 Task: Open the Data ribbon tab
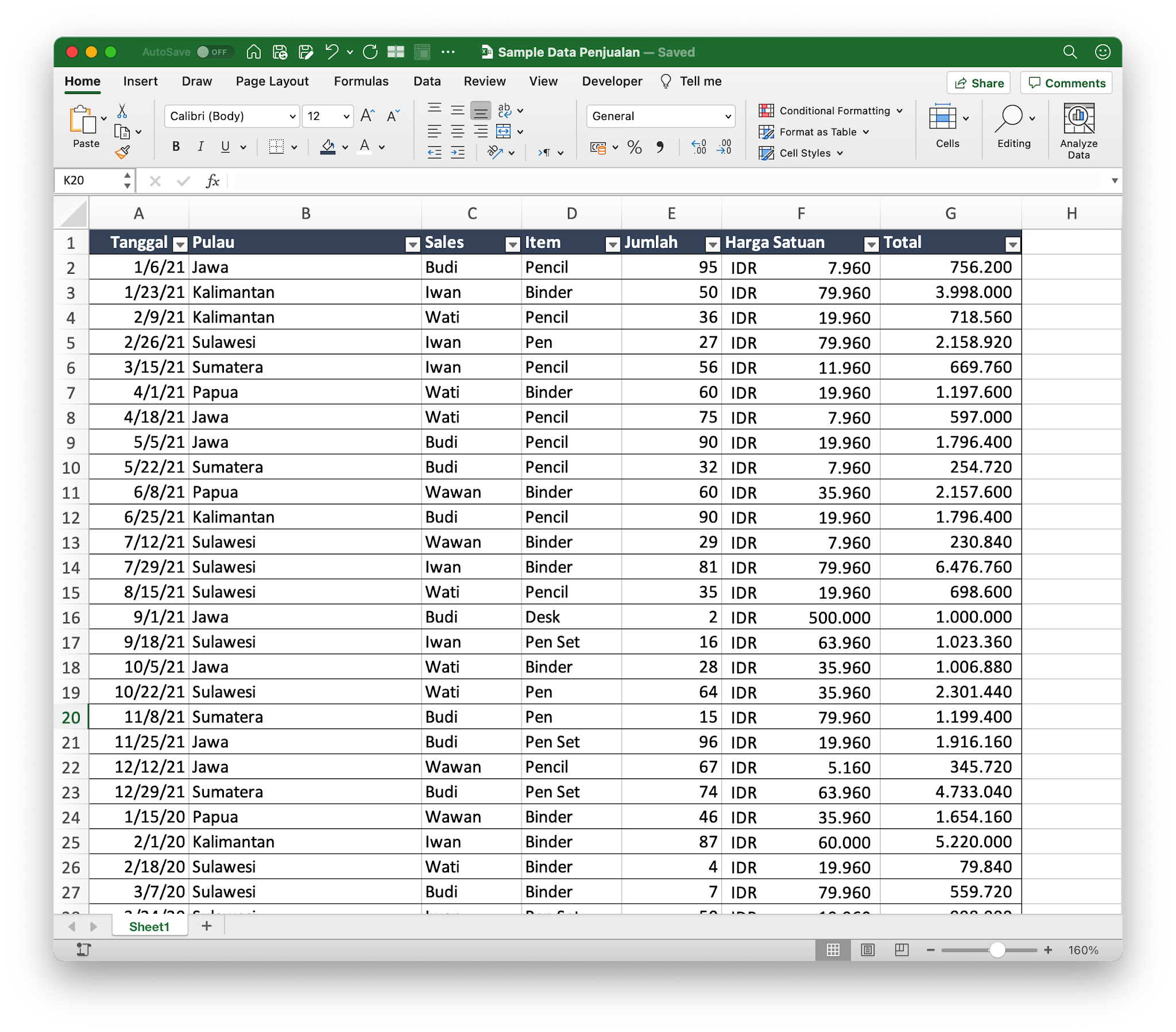426,81
